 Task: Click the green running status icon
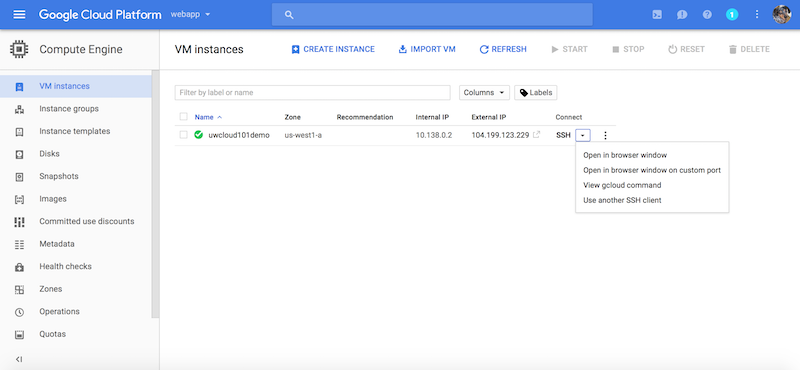point(198,135)
